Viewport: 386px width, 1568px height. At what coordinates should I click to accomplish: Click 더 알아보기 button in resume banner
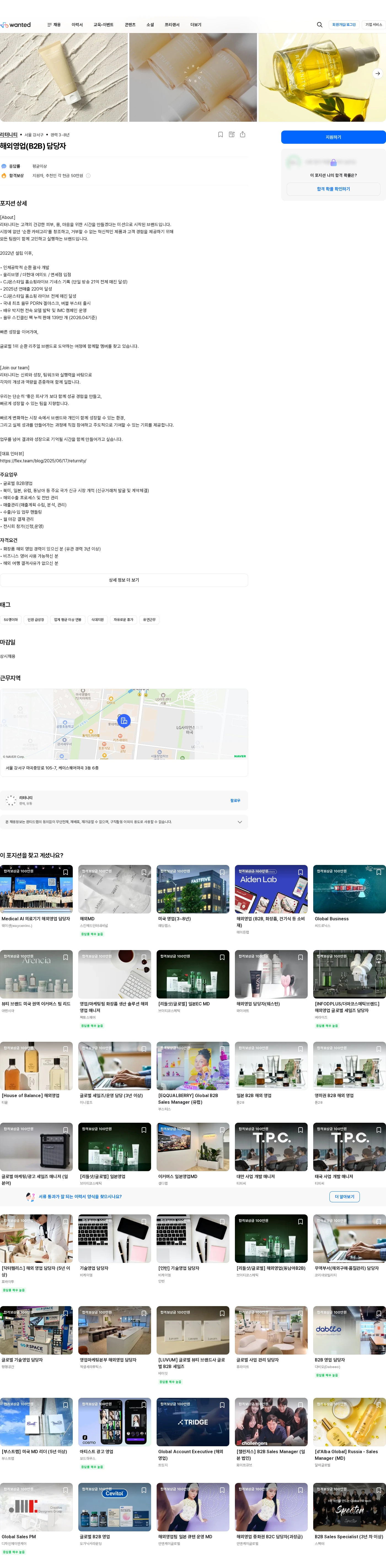[345, 1197]
